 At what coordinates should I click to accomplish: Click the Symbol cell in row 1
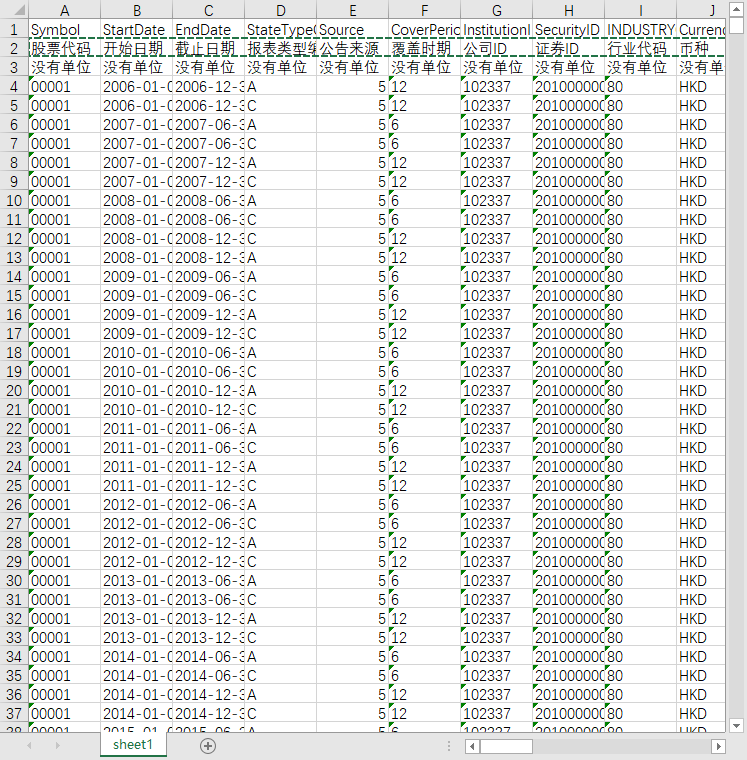point(64,30)
